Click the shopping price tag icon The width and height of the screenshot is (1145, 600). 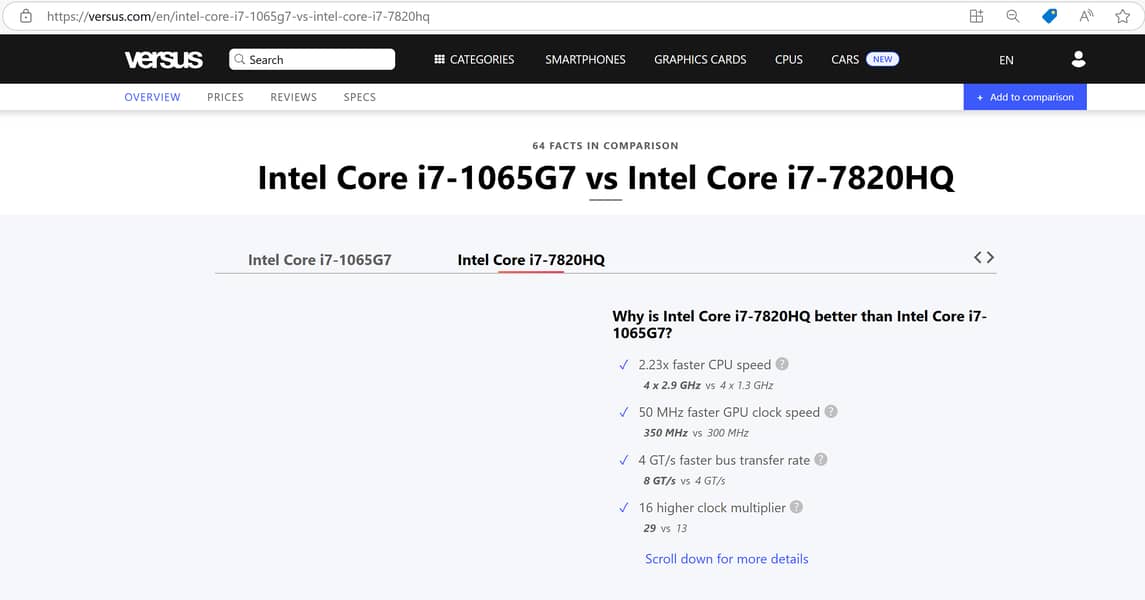point(1049,16)
